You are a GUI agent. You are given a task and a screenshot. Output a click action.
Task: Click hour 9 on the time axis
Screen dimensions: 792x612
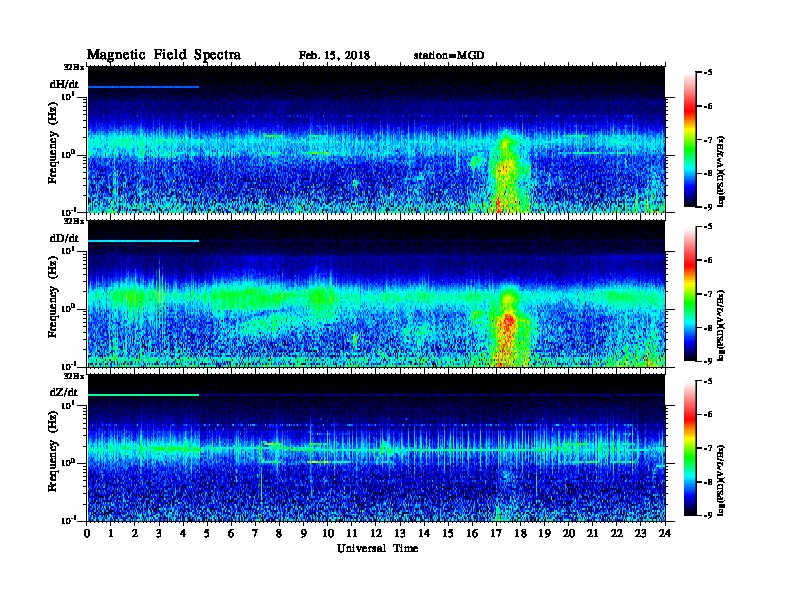pos(304,534)
